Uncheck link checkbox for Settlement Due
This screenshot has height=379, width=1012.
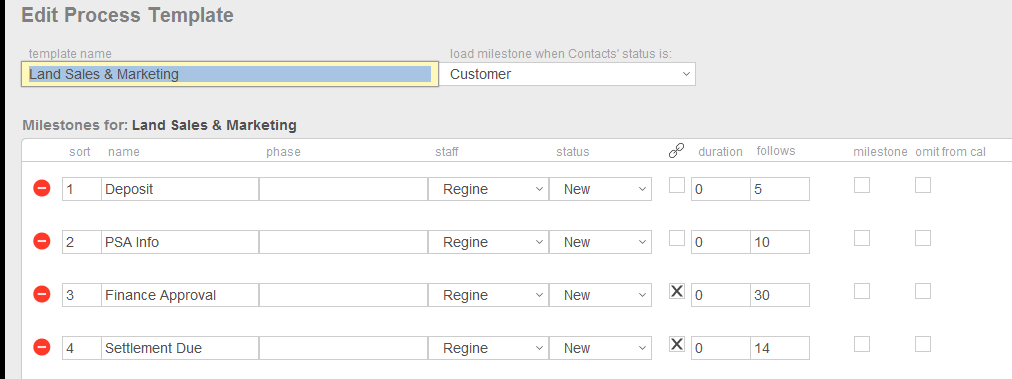676,344
